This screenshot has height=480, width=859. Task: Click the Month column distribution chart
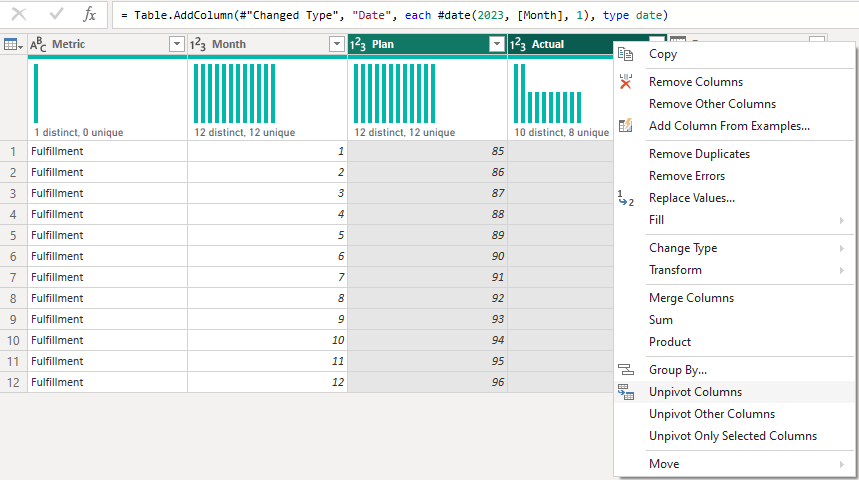234,93
